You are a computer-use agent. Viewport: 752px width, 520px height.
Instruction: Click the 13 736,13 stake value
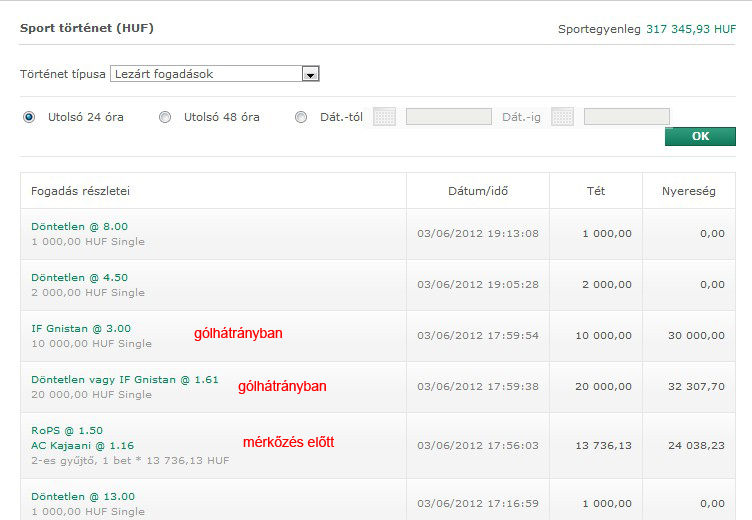(x=603, y=445)
